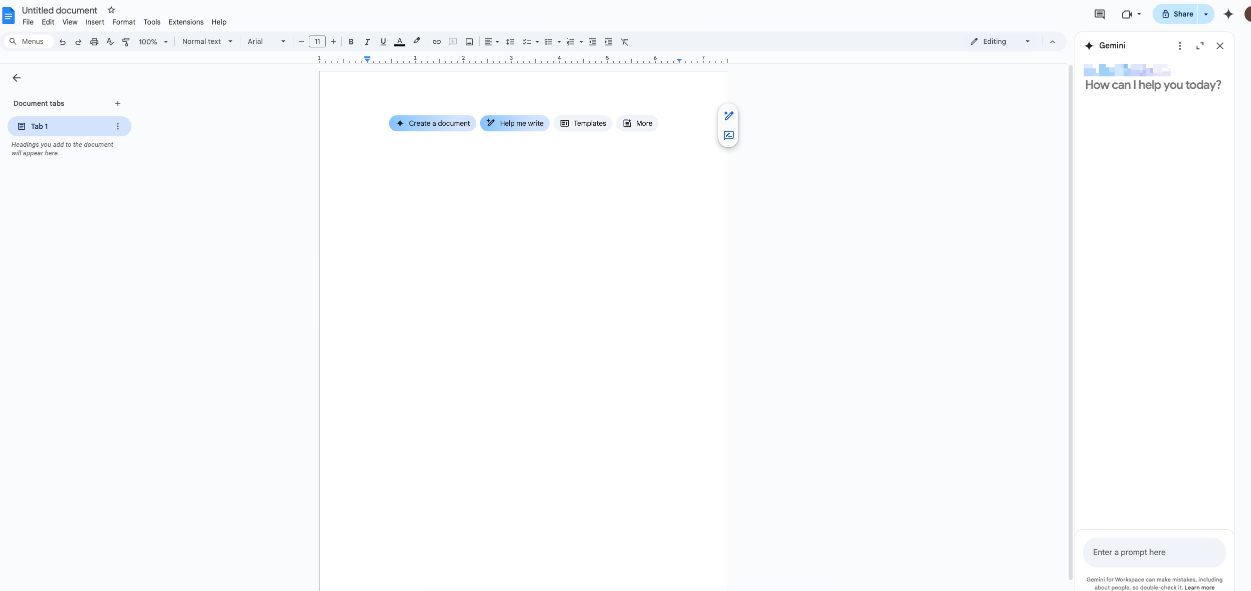Expand the Gemini panel to full size
Viewport: 1251px width, 591px height.
click(x=1200, y=46)
